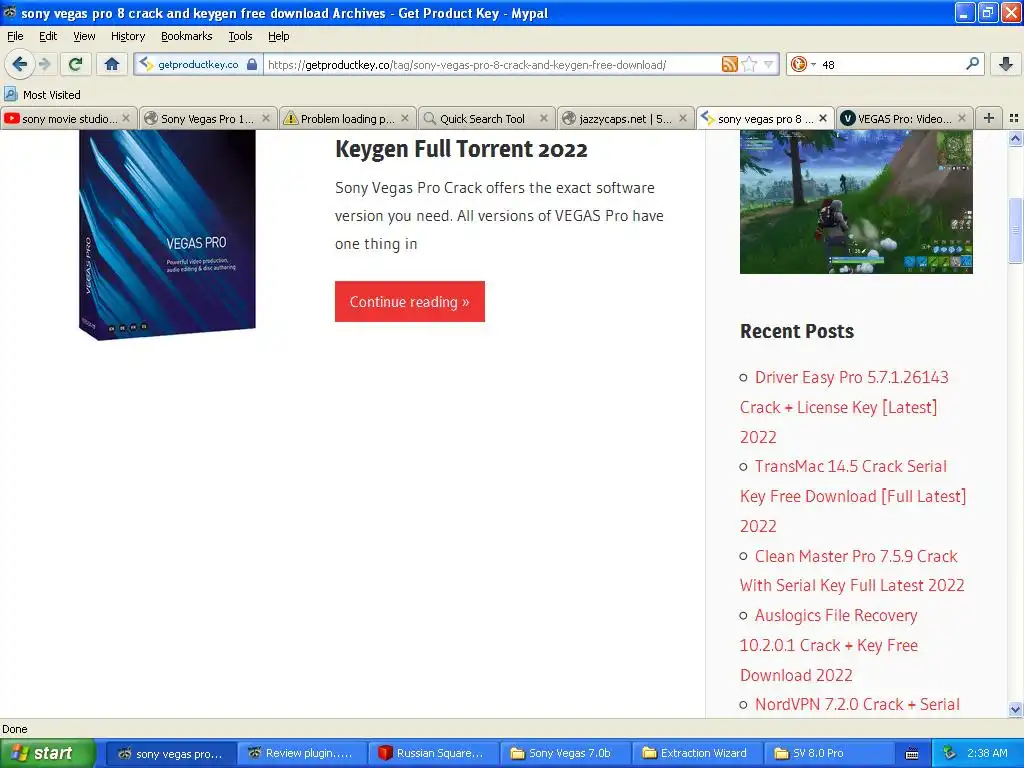Reload the page with Refresh icon
The width and height of the screenshot is (1024, 768).
pos(75,64)
